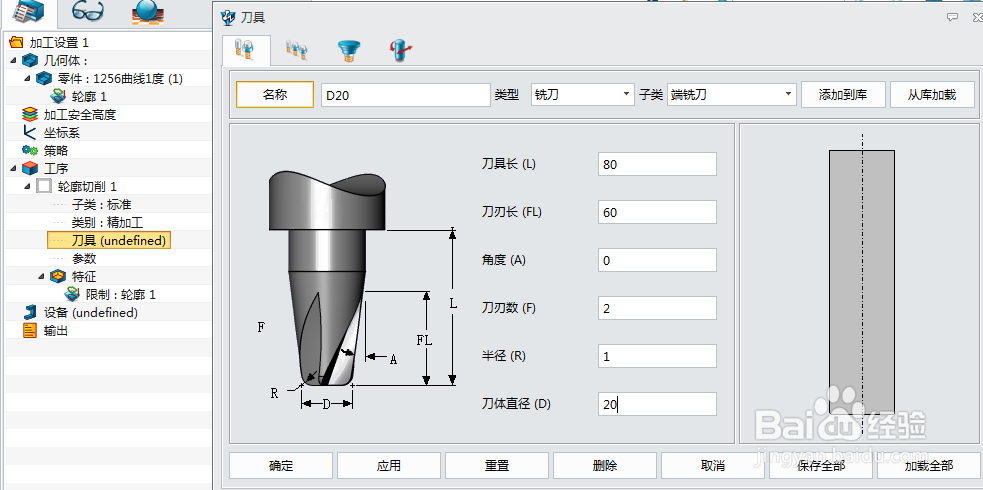Image resolution: width=983 pixels, height=490 pixels.
Task: Confirm with the 确定 button
Action: coord(281,466)
